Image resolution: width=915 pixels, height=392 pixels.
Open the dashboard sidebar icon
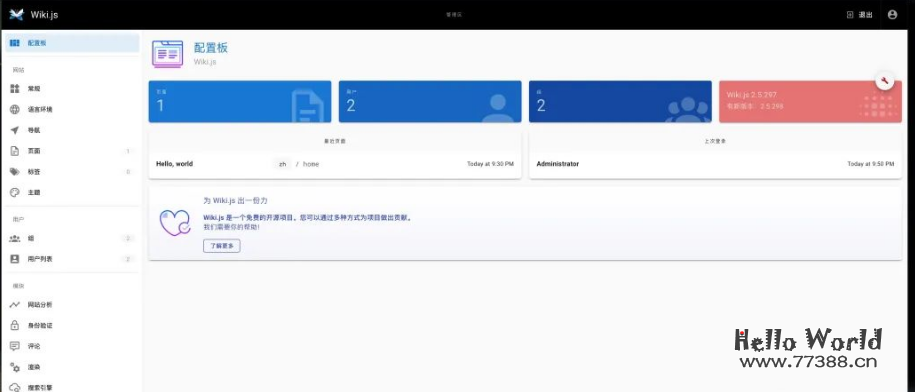(x=15, y=43)
